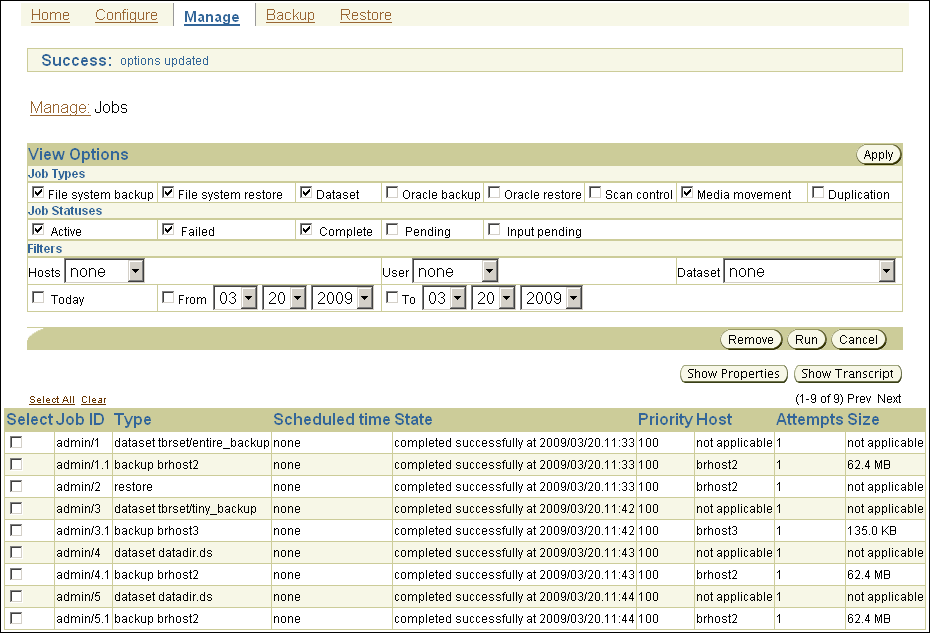930x633 pixels.
Task: Enable the To date filter checkbox
Action: pyautogui.click(x=391, y=297)
